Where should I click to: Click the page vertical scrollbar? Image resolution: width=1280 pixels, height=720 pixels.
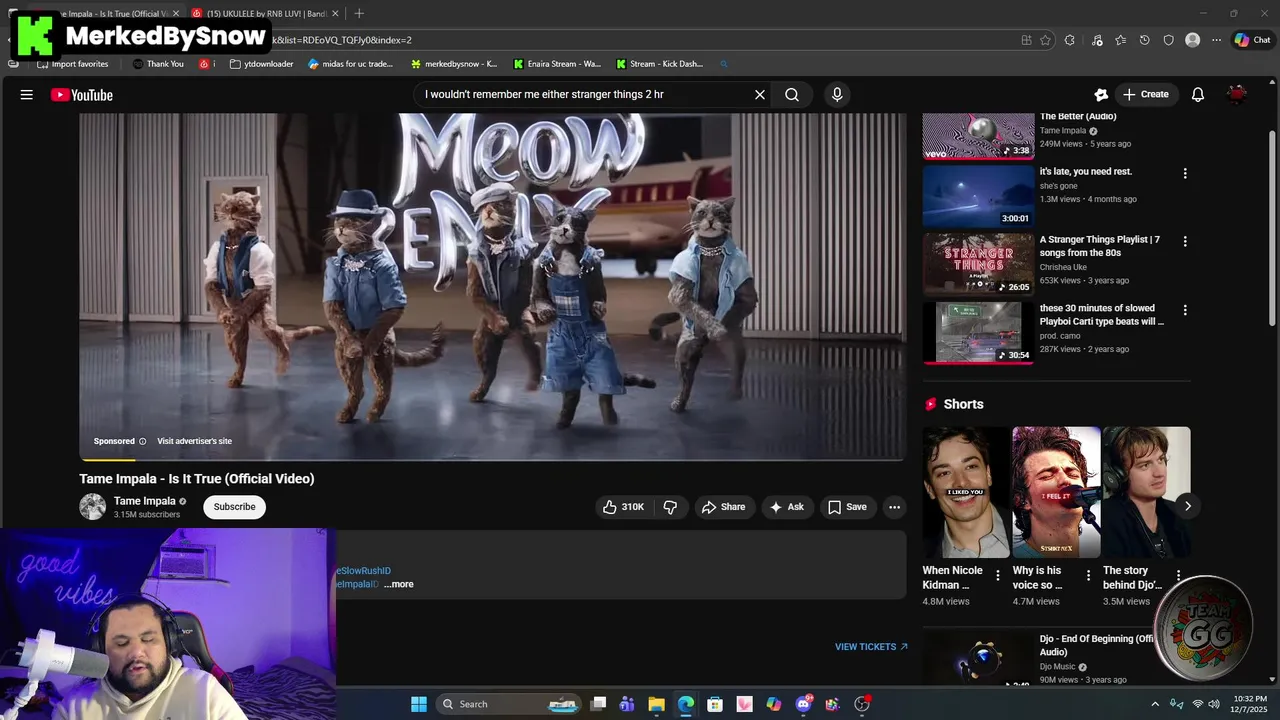pos(1273,228)
